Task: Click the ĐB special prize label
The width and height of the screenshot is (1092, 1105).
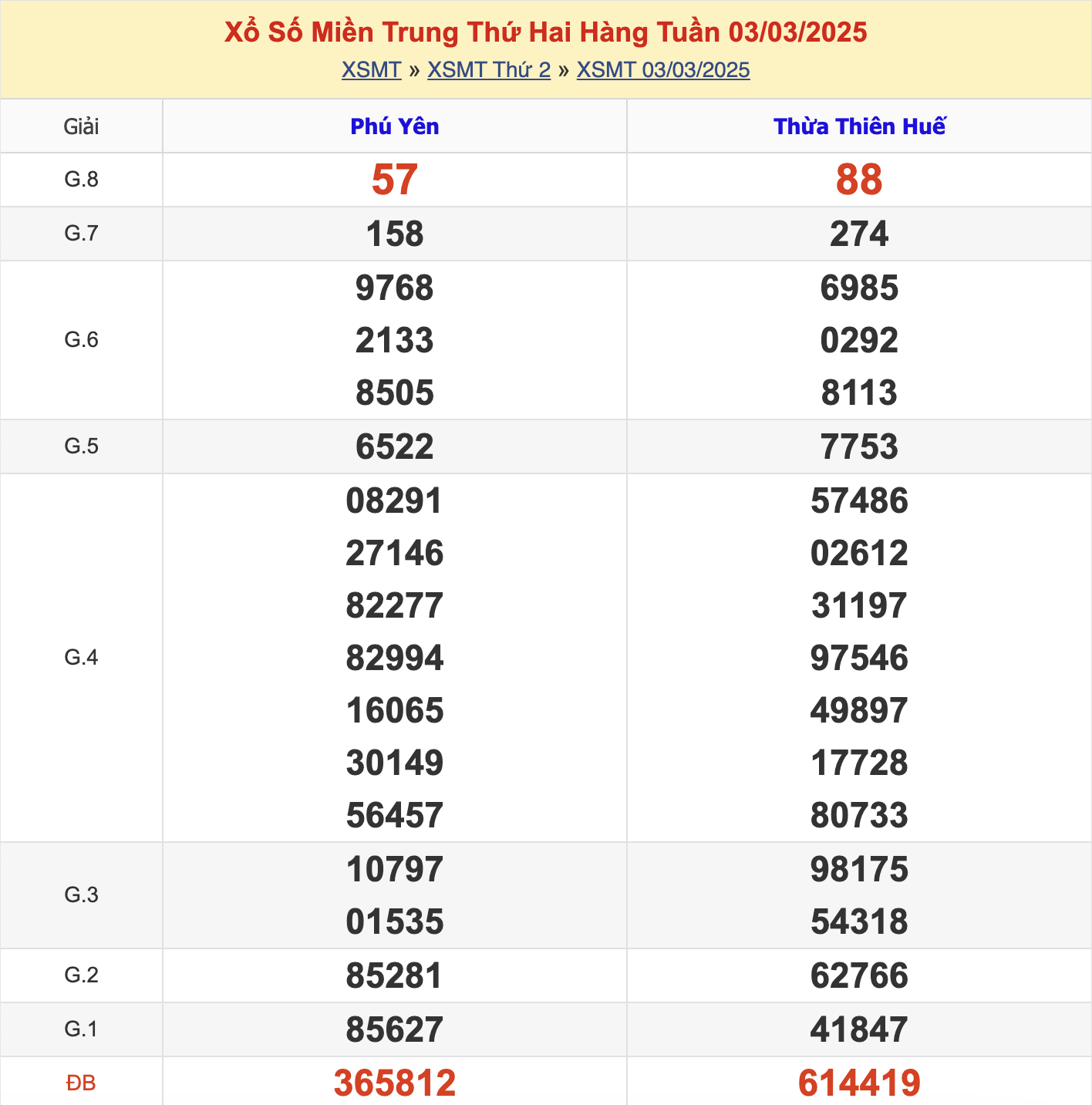Action: coord(81,1083)
